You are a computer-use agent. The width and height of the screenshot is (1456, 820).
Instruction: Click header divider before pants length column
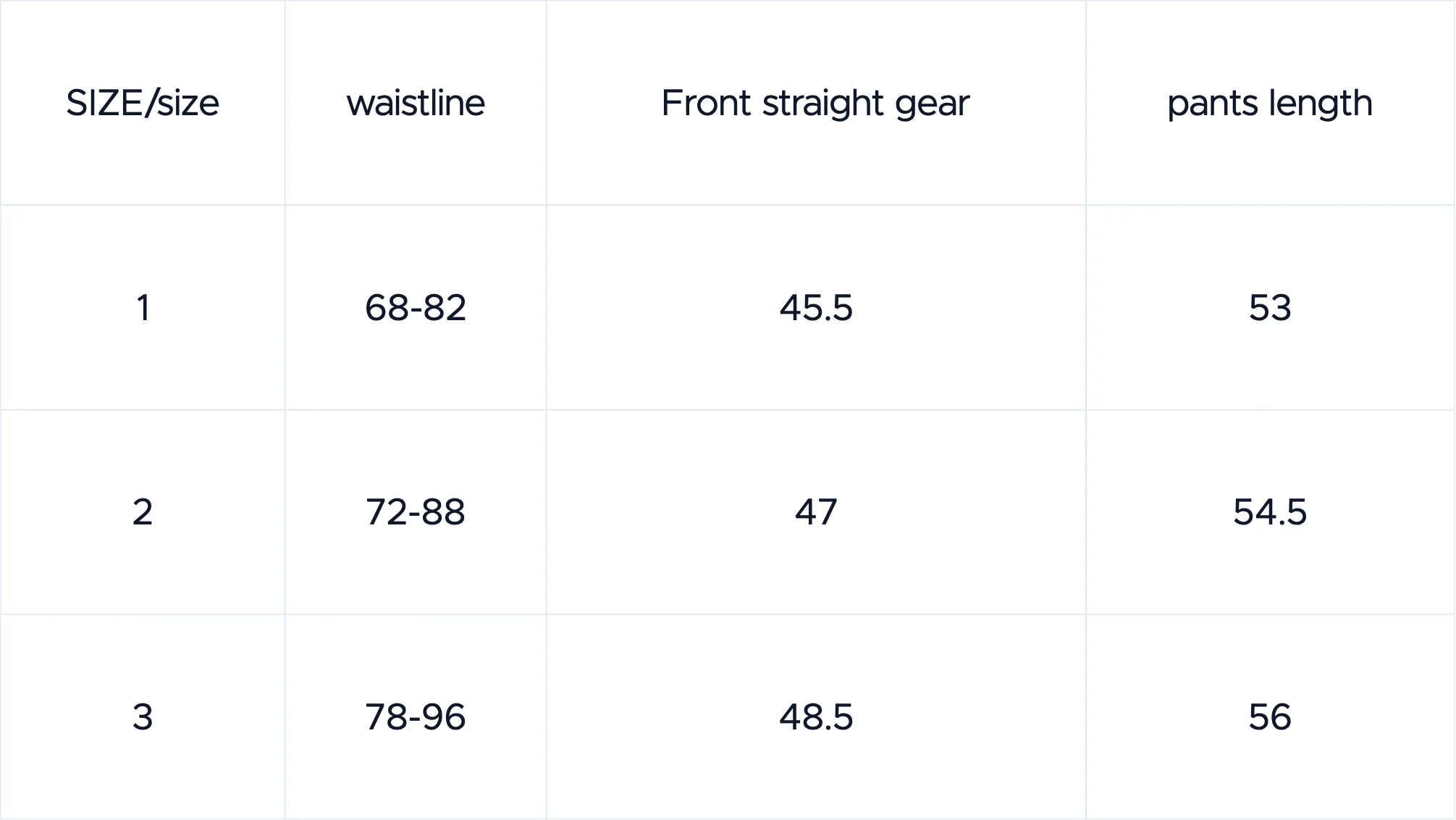[1086, 103]
